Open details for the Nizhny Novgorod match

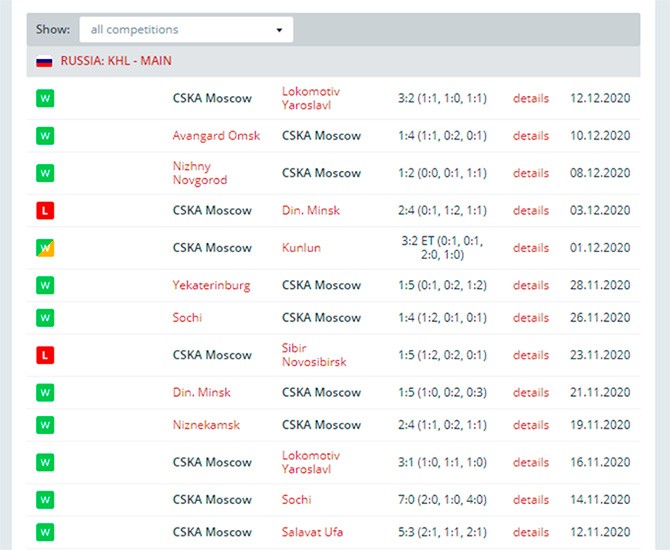click(531, 173)
